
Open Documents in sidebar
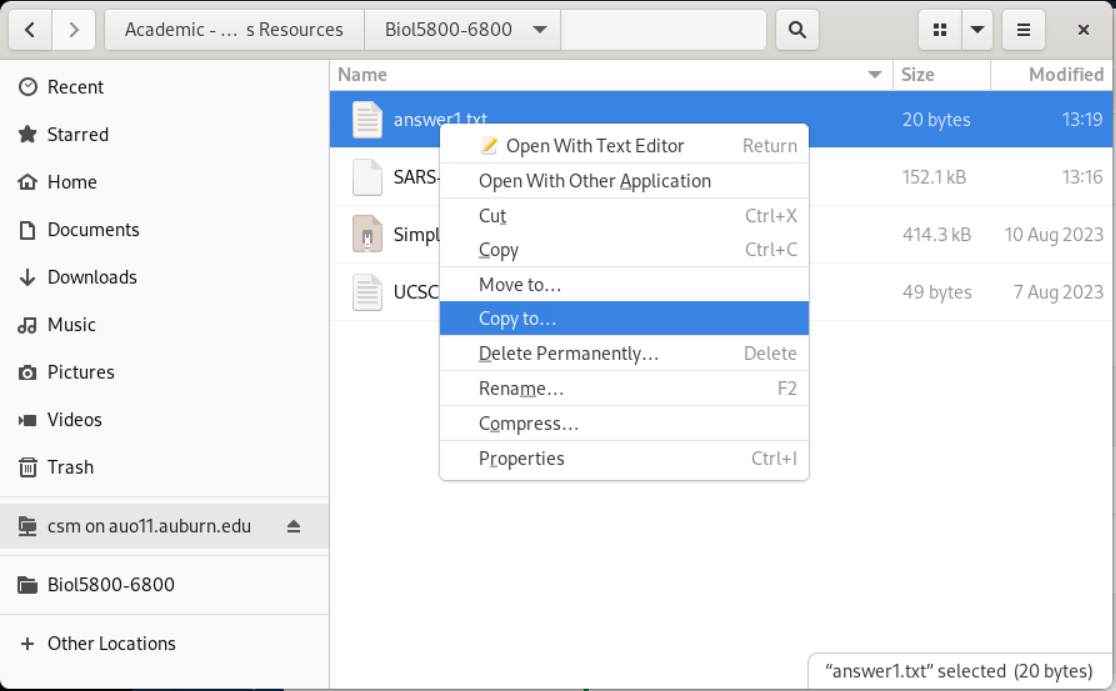pyautogui.click(x=164, y=230)
